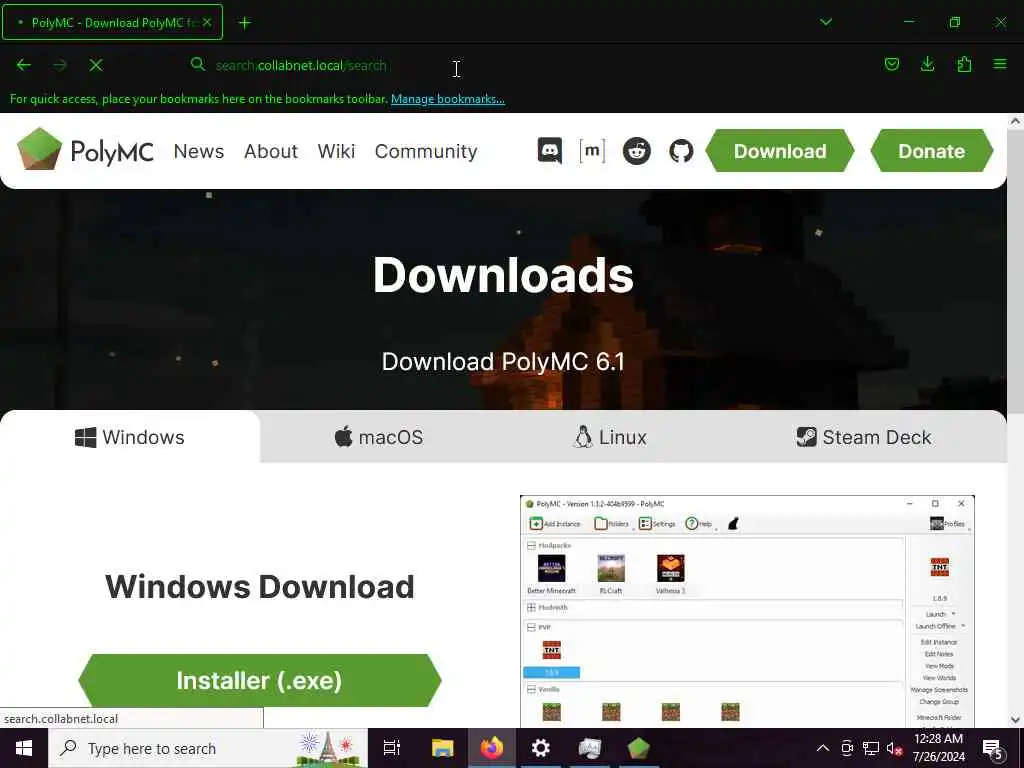This screenshot has height=768, width=1024.
Task: Expand the list all tabs chevron
Action: point(826,22)
